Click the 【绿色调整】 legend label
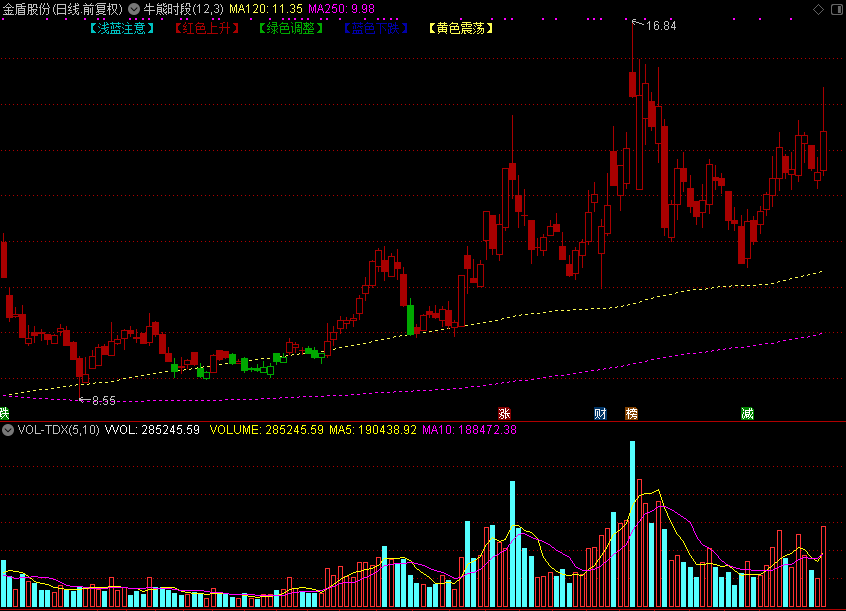The image size is (846, 611). pyautogui.click(x=291, y=29)
